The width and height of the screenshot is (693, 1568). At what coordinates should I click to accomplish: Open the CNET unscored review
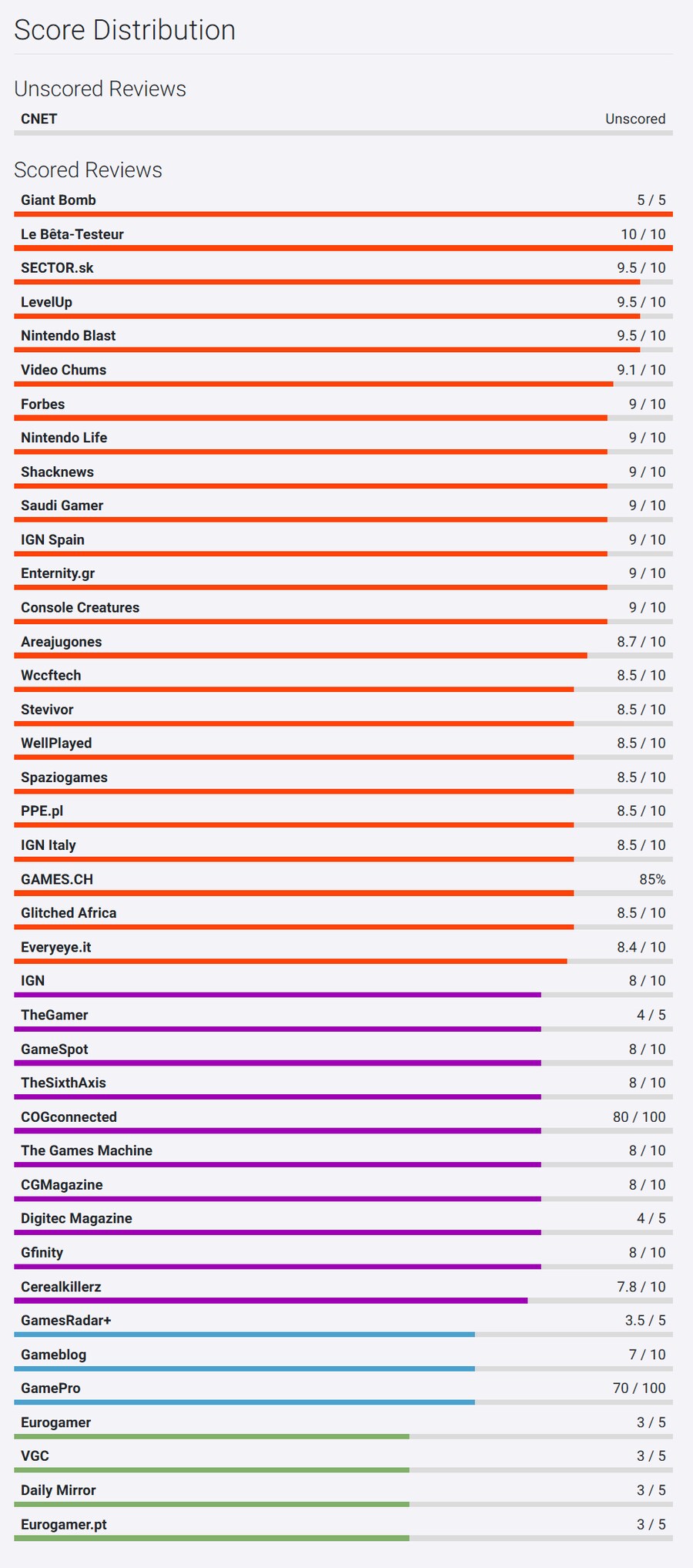point(39,119)
